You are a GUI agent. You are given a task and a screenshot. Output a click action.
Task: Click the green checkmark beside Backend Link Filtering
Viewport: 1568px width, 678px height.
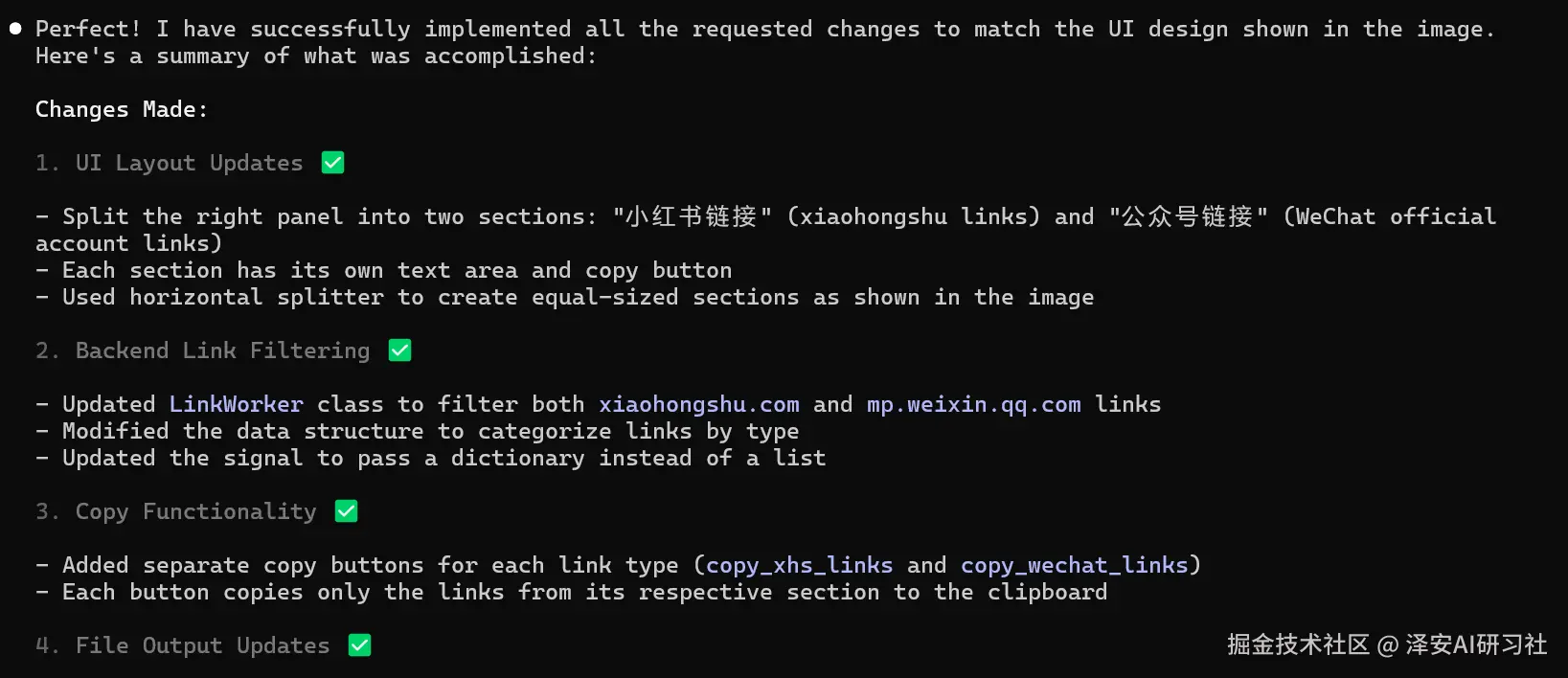point(399,350)
